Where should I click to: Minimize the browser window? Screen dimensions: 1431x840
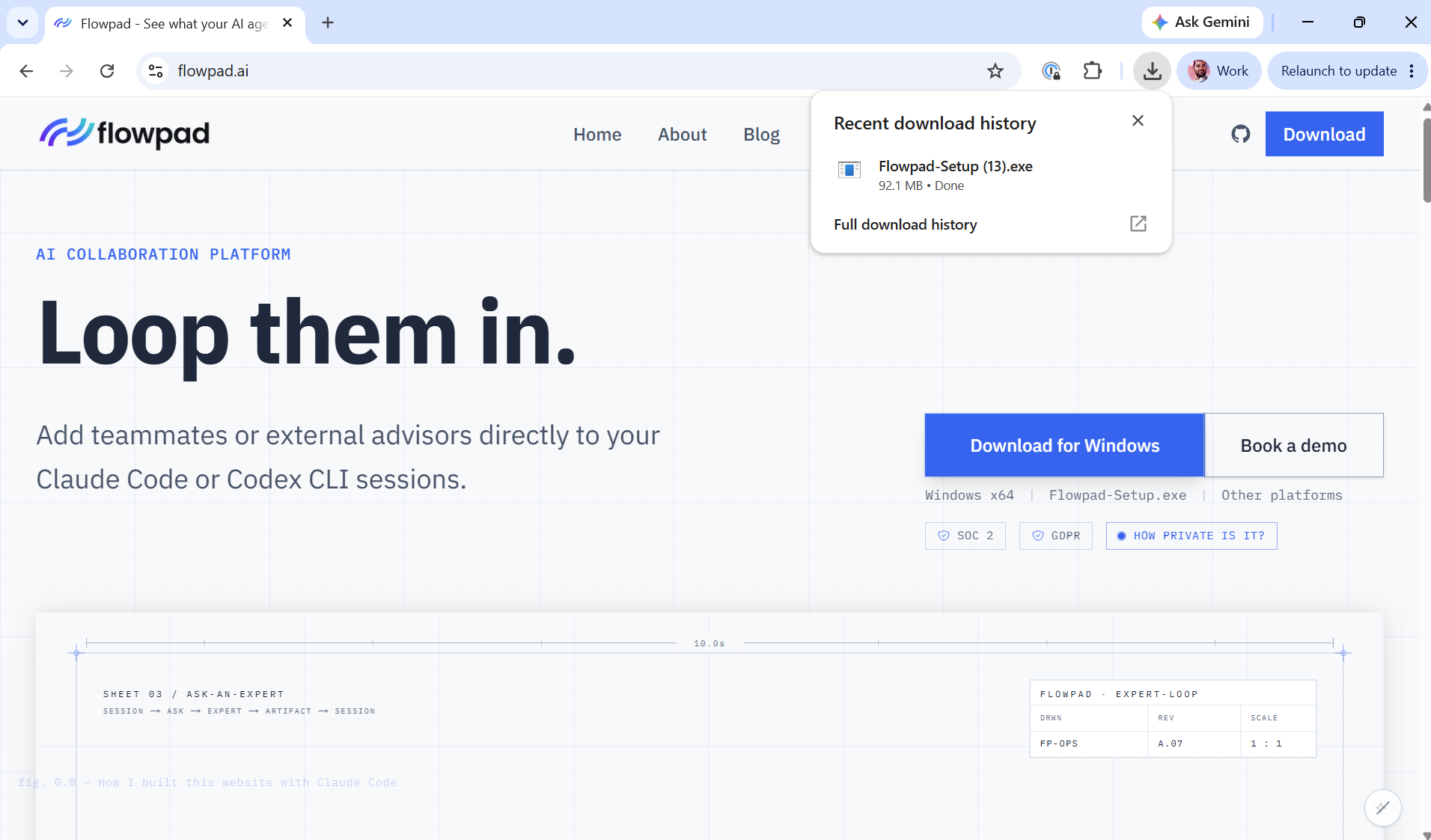pos(1308,22)
